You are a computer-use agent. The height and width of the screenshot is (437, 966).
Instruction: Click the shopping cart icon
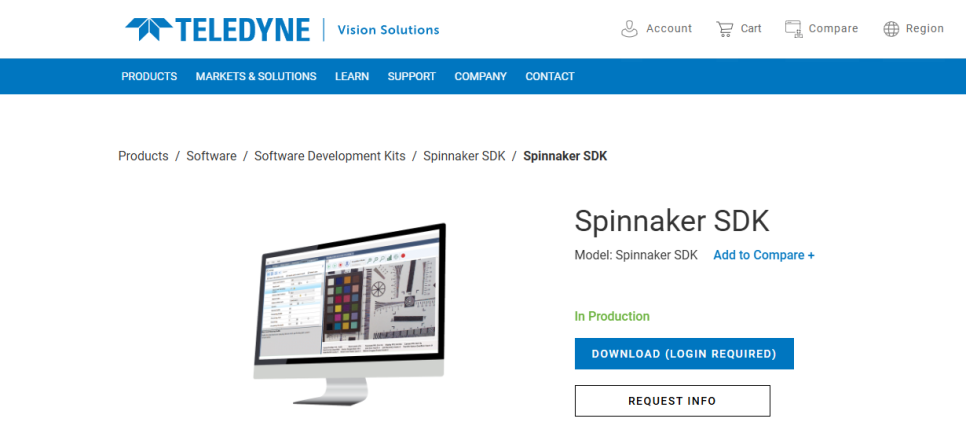click(x=724, y=29)
